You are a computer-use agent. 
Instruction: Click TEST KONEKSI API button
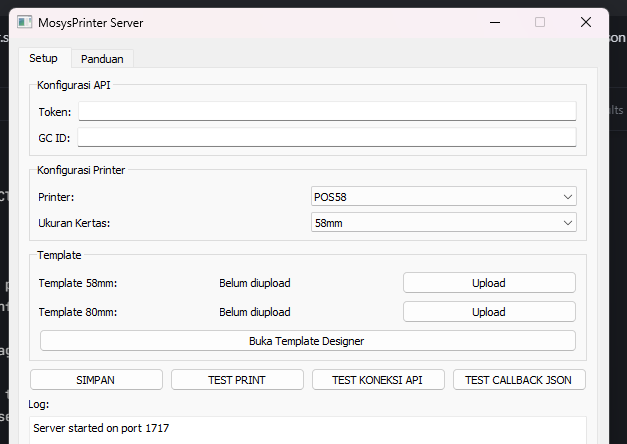click(378, 380)
